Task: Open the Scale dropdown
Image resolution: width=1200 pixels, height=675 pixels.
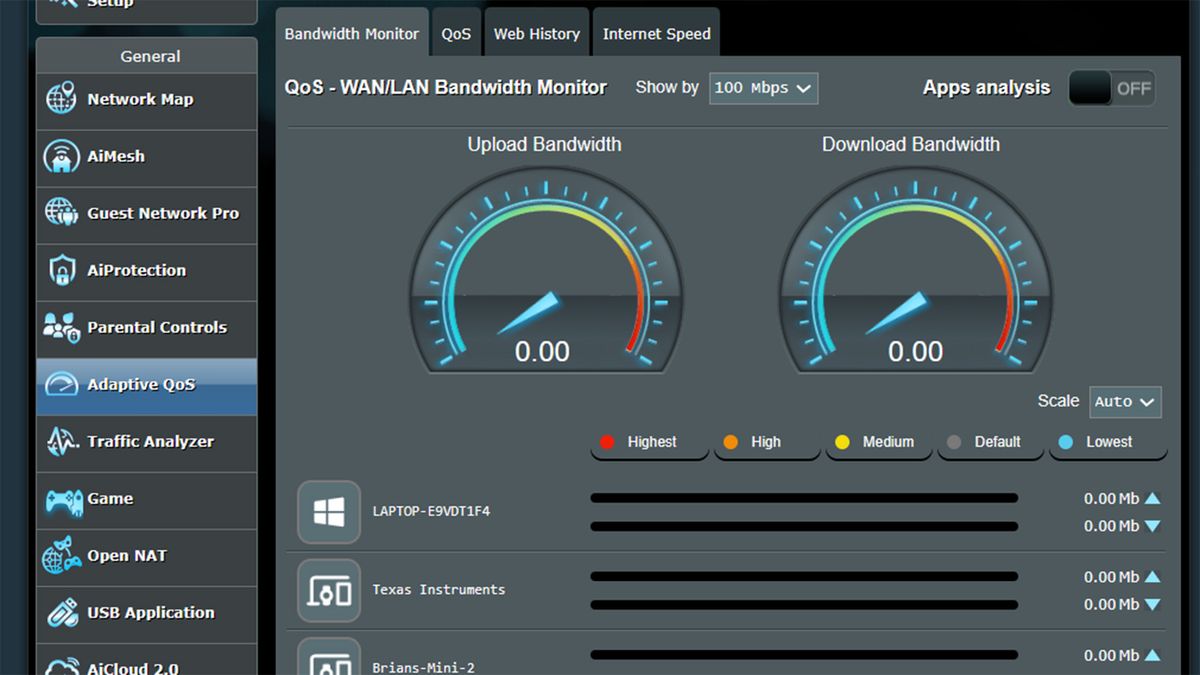Action: [x=1124, y=401]
